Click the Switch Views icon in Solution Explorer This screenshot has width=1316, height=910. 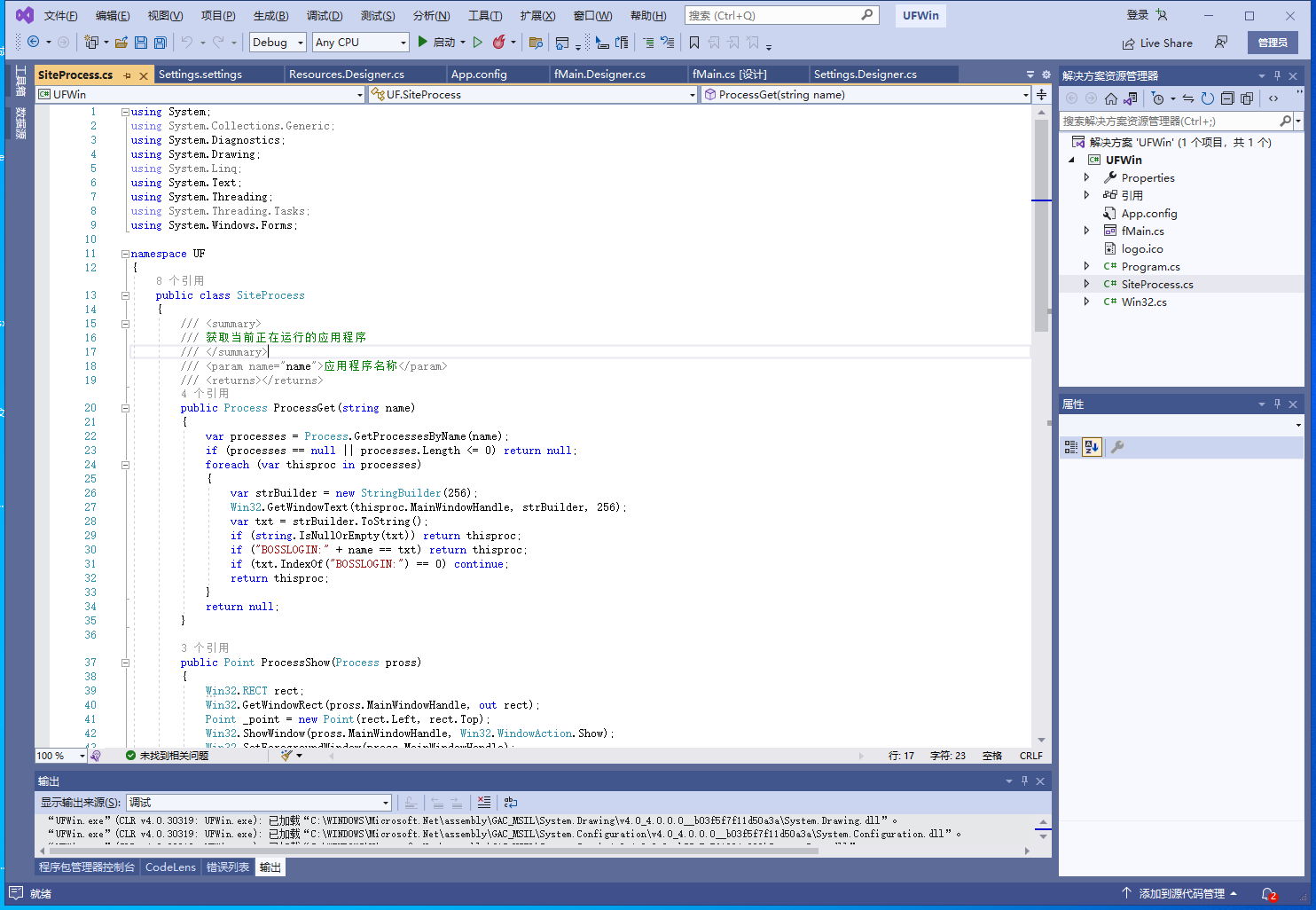(x=1131, y=98)
